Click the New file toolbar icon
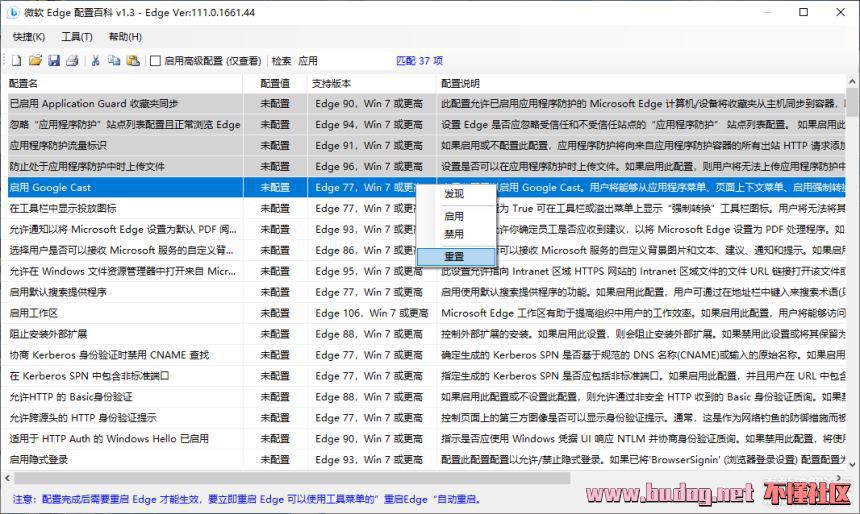The image size is (860, 514). pyautogui.click(x=17, y=61)
